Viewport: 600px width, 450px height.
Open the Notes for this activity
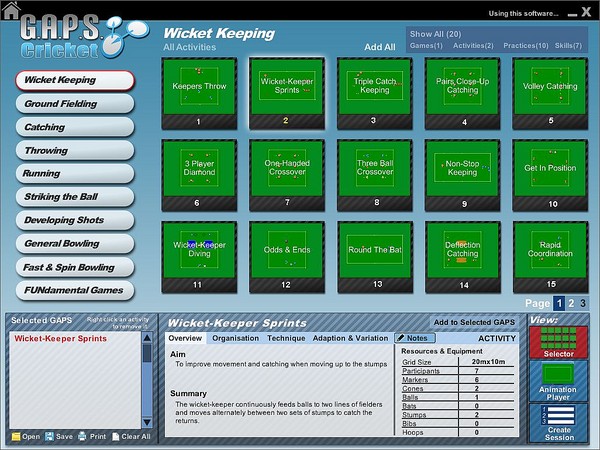[x=416, y=338]
